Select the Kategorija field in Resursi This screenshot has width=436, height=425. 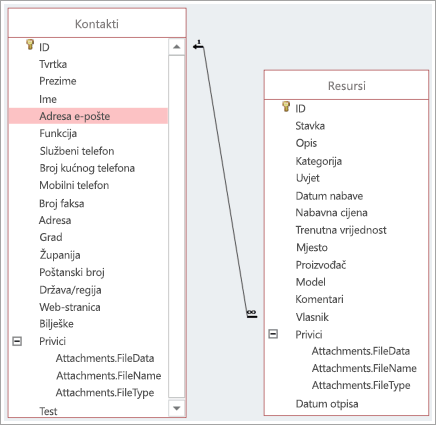(346, 161)
